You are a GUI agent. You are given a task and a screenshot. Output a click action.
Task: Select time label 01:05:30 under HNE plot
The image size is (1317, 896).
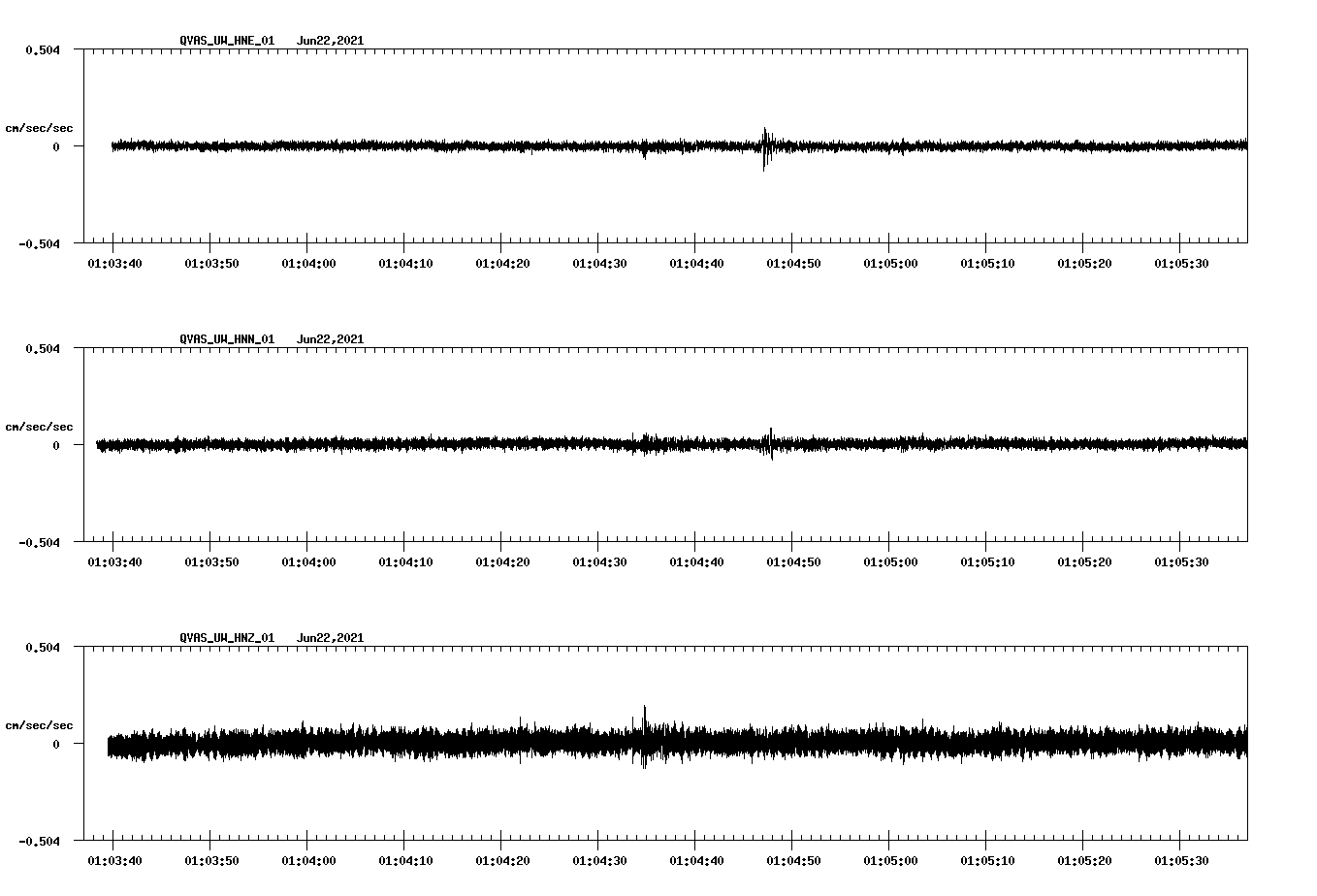(1181, 264)
